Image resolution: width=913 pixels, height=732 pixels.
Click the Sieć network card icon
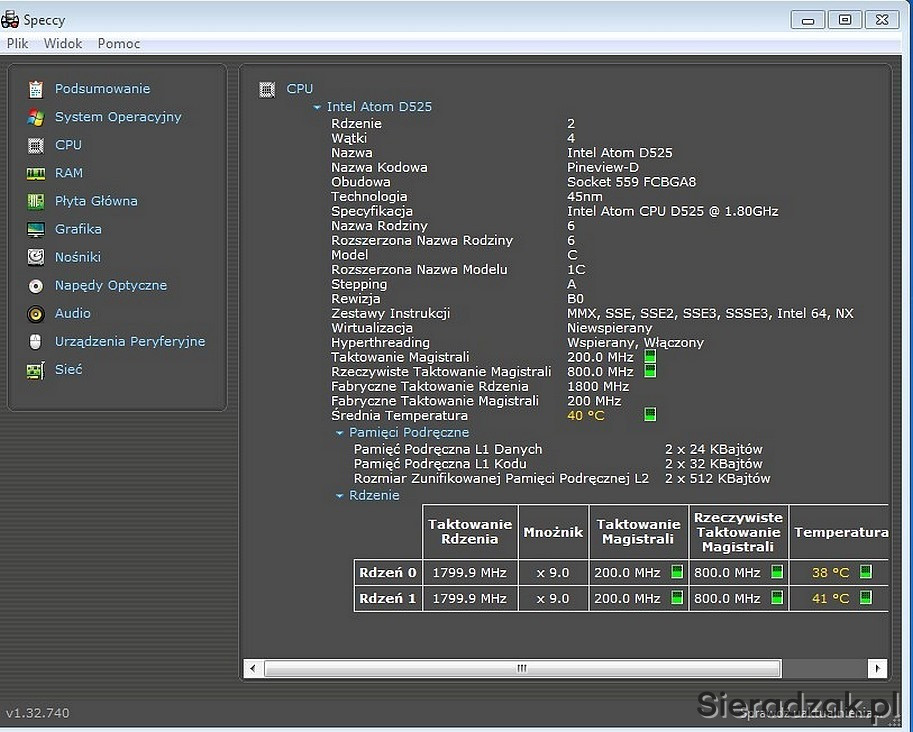click(x=36, y=370)
